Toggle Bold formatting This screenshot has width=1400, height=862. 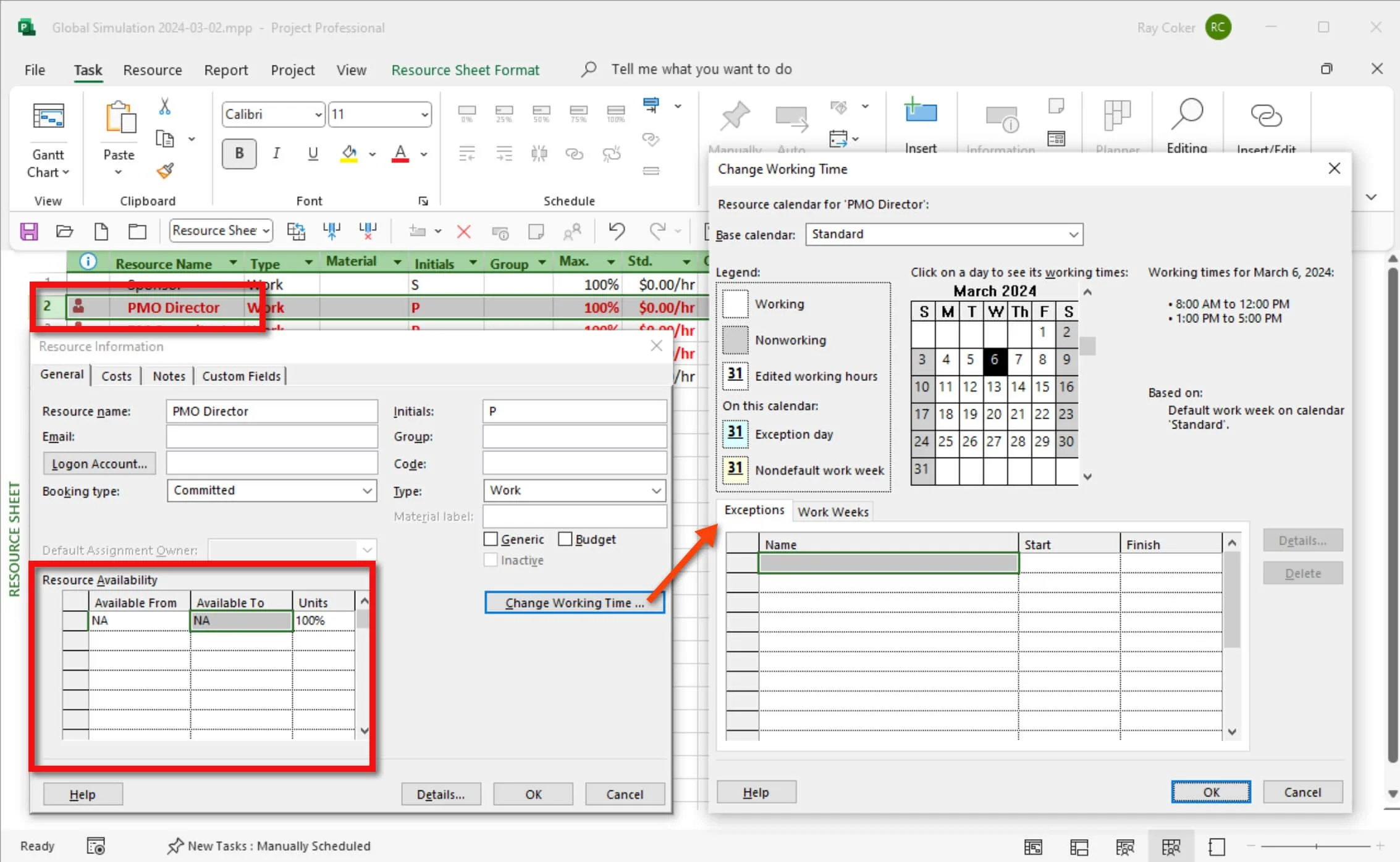pyautogui.click(x=239, y=153)
